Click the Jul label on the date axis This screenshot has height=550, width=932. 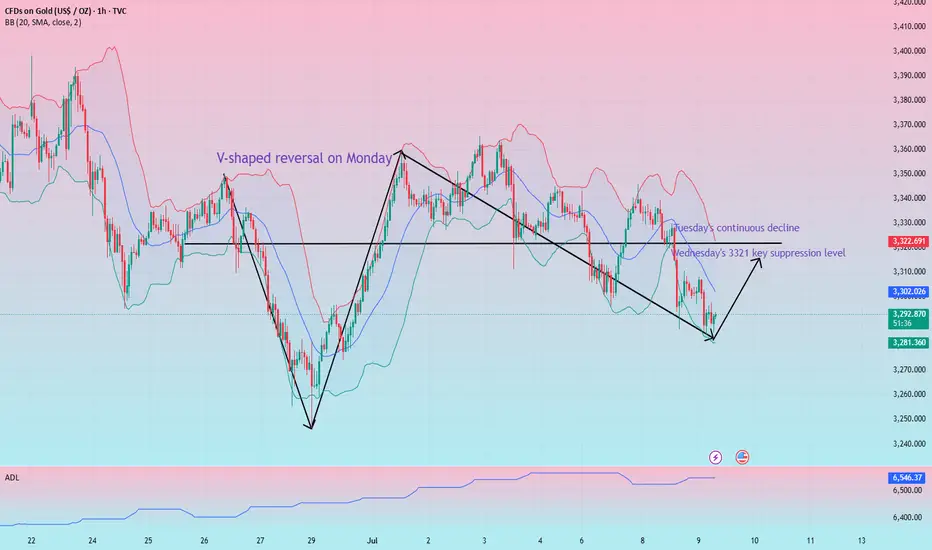click(372, 540)
